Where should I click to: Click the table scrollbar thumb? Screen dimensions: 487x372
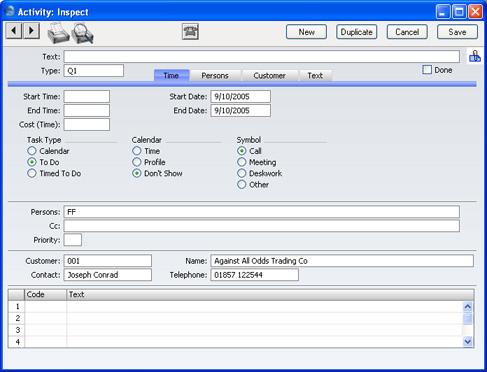click(x=468, y=318)
